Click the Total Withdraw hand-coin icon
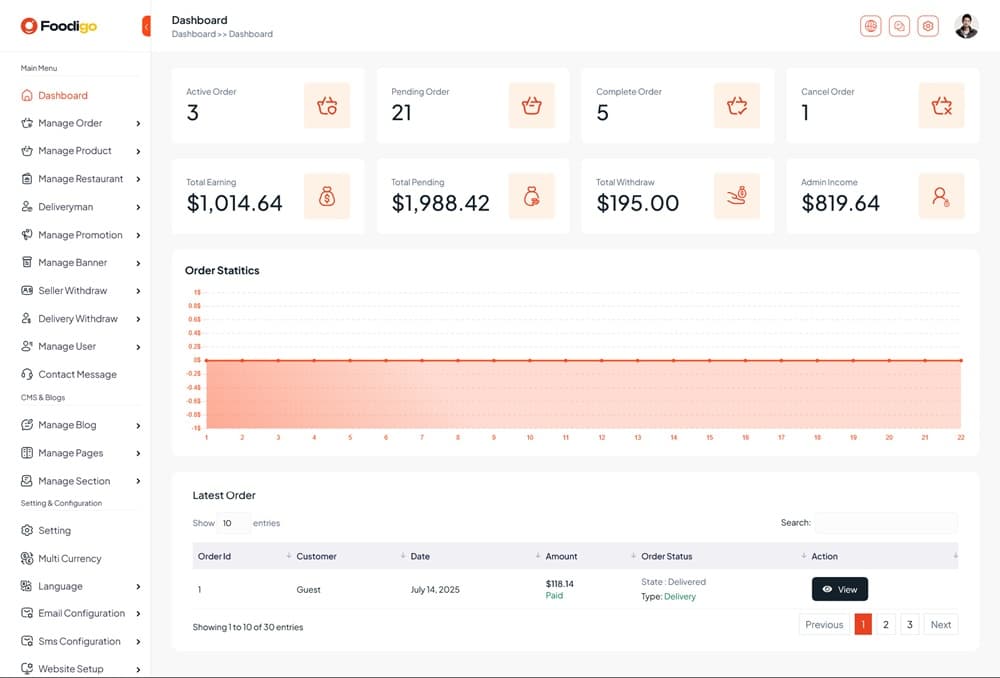Image resolution: width=1000 pixels, height=678 pixels. [x=736, y=196]
